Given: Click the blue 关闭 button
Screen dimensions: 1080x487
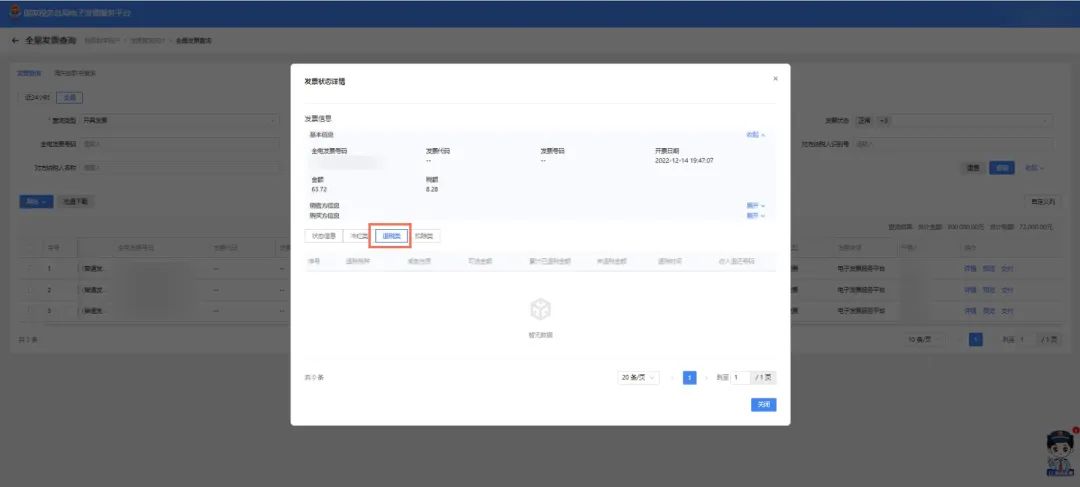Looking at the screenshot, I should [x=763, y=405].
